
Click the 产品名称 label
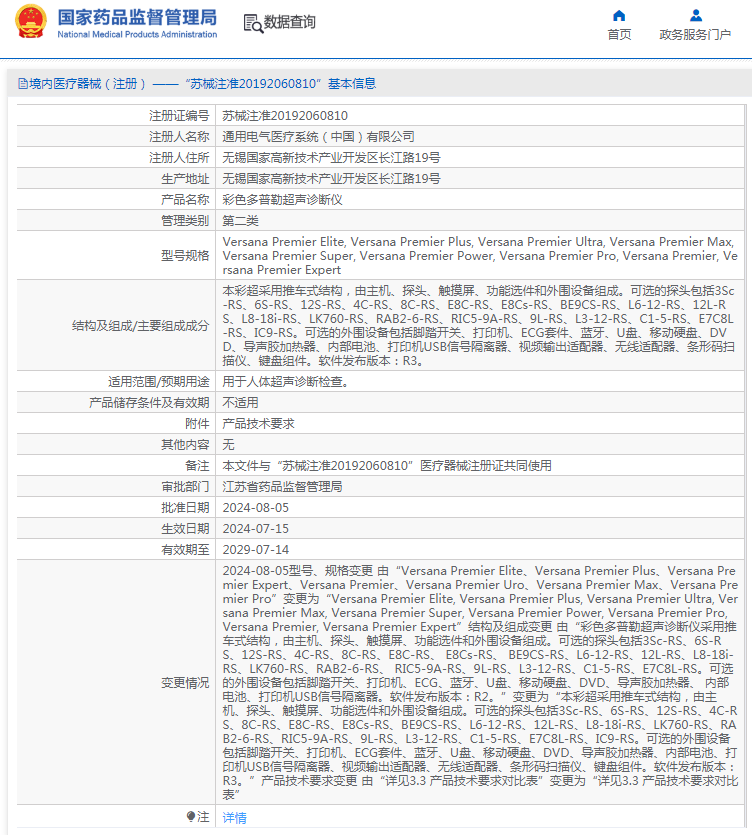click(185, 200)
